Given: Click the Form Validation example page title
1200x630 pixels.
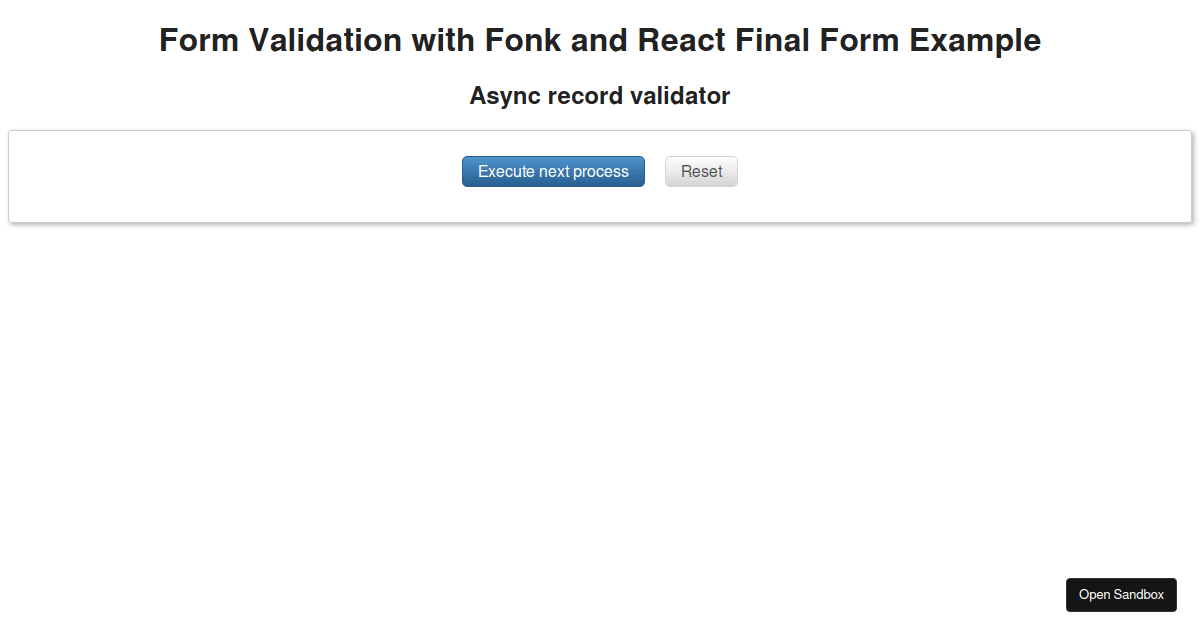Looking at the screenshot, I should pos(599,41).
